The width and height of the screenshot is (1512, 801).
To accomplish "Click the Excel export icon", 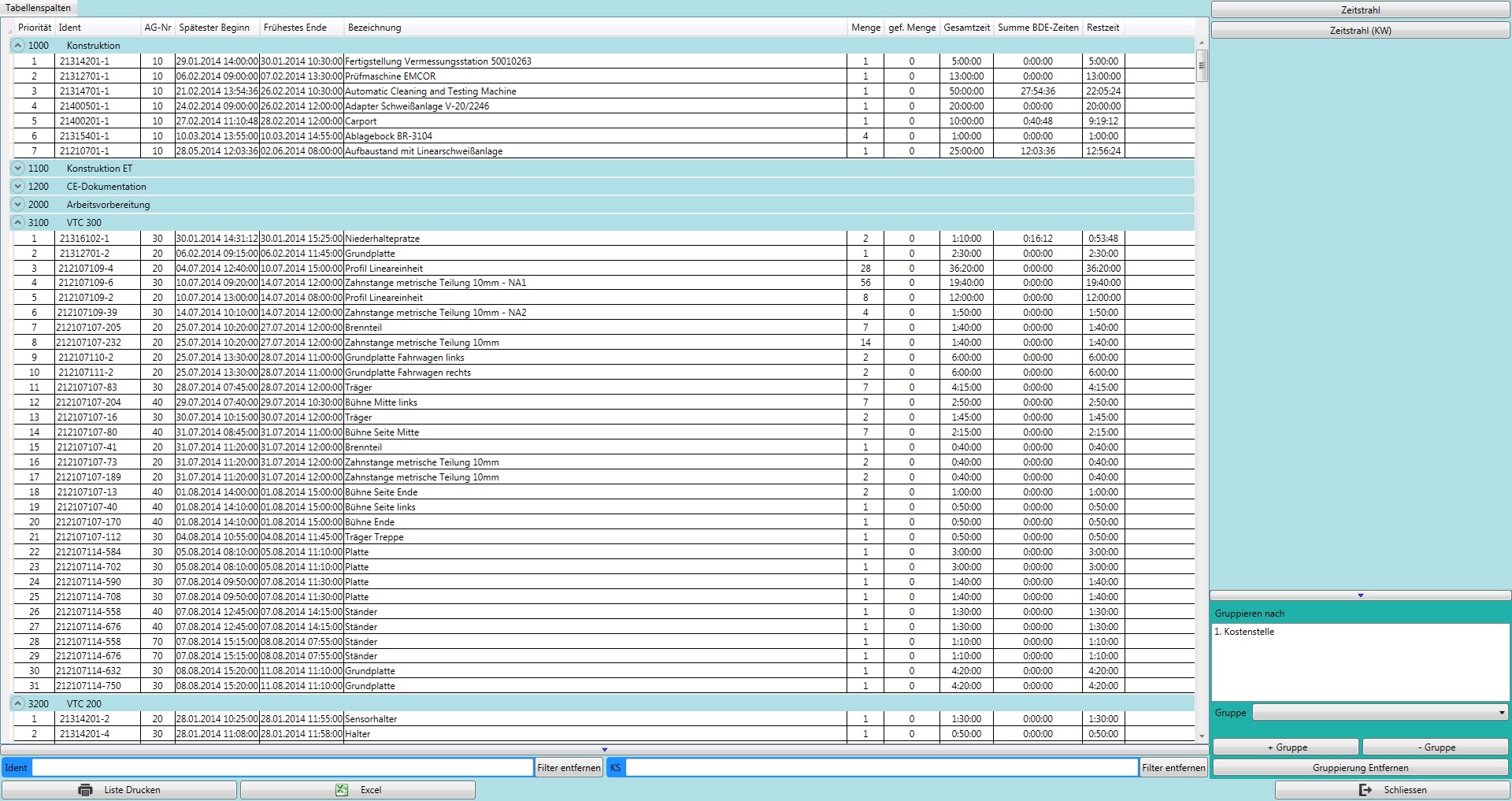I will (x=342, y=790).
